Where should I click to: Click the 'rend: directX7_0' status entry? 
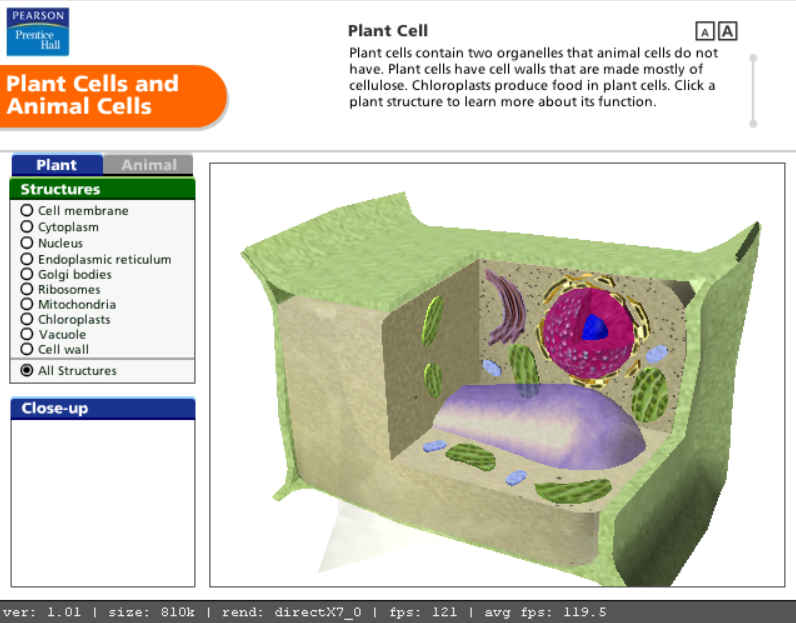[x=291, y=612]
